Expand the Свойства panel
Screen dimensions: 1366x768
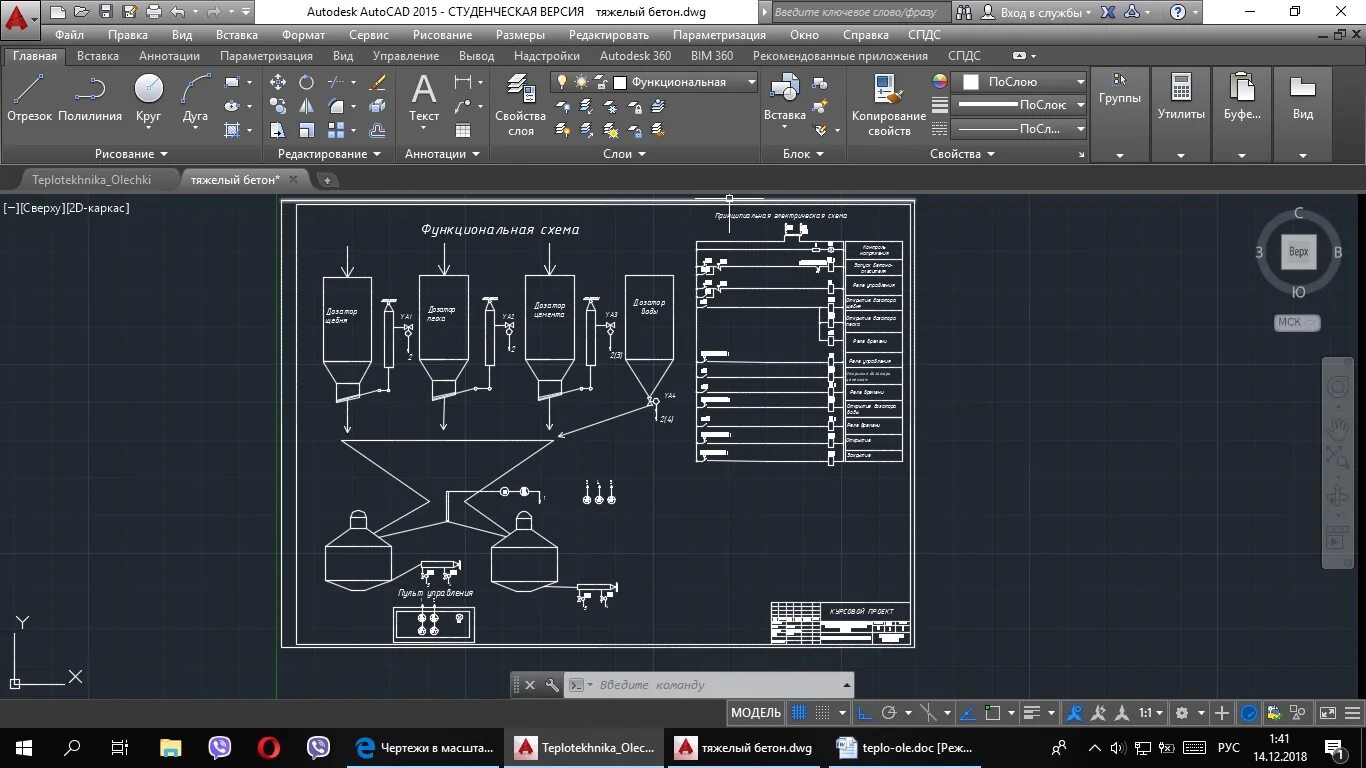[962, 154]
